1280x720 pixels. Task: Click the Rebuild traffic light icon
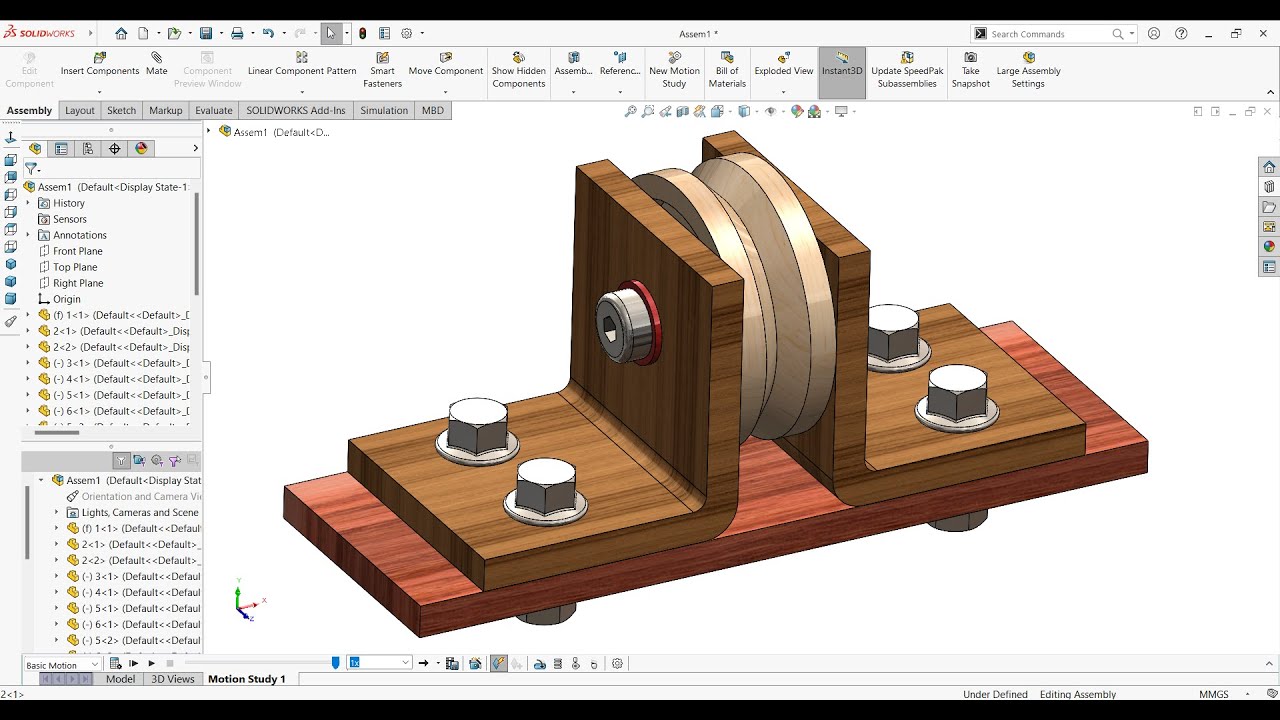tap(362, 33)
